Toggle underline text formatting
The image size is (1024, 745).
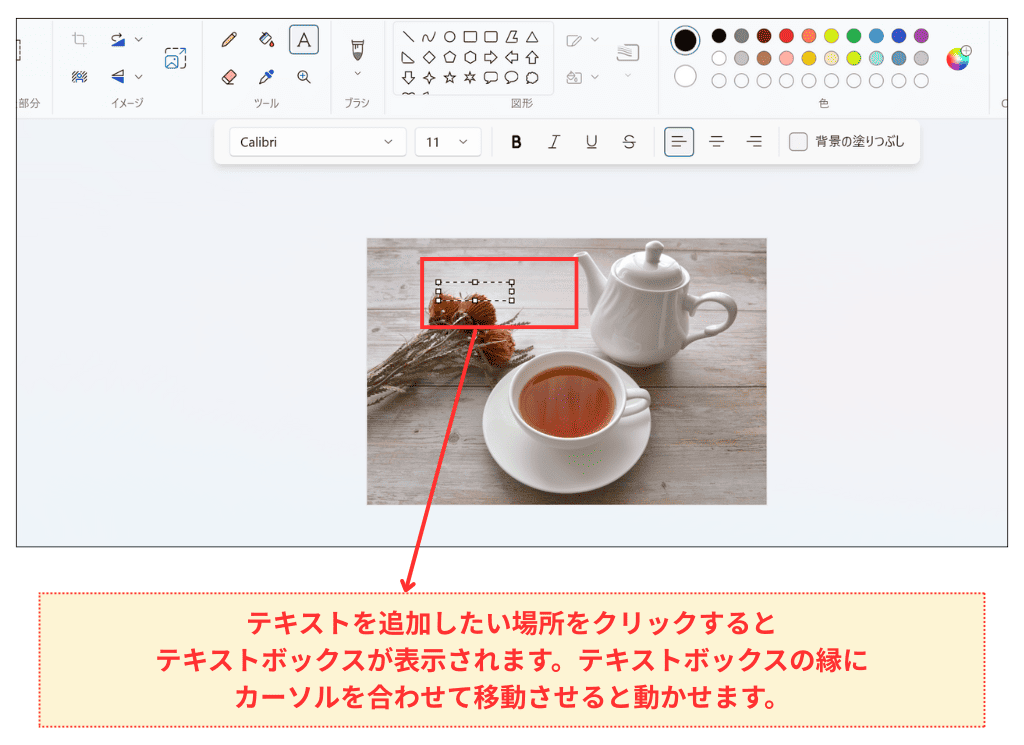(x=591, y=141)
